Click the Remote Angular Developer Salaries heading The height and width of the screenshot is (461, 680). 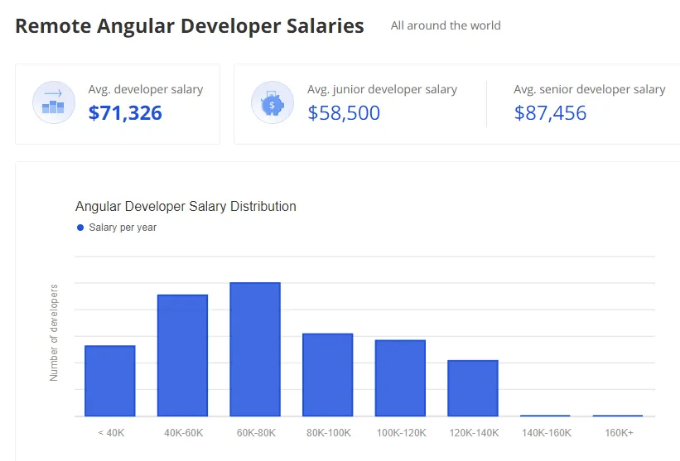(190, 26)
